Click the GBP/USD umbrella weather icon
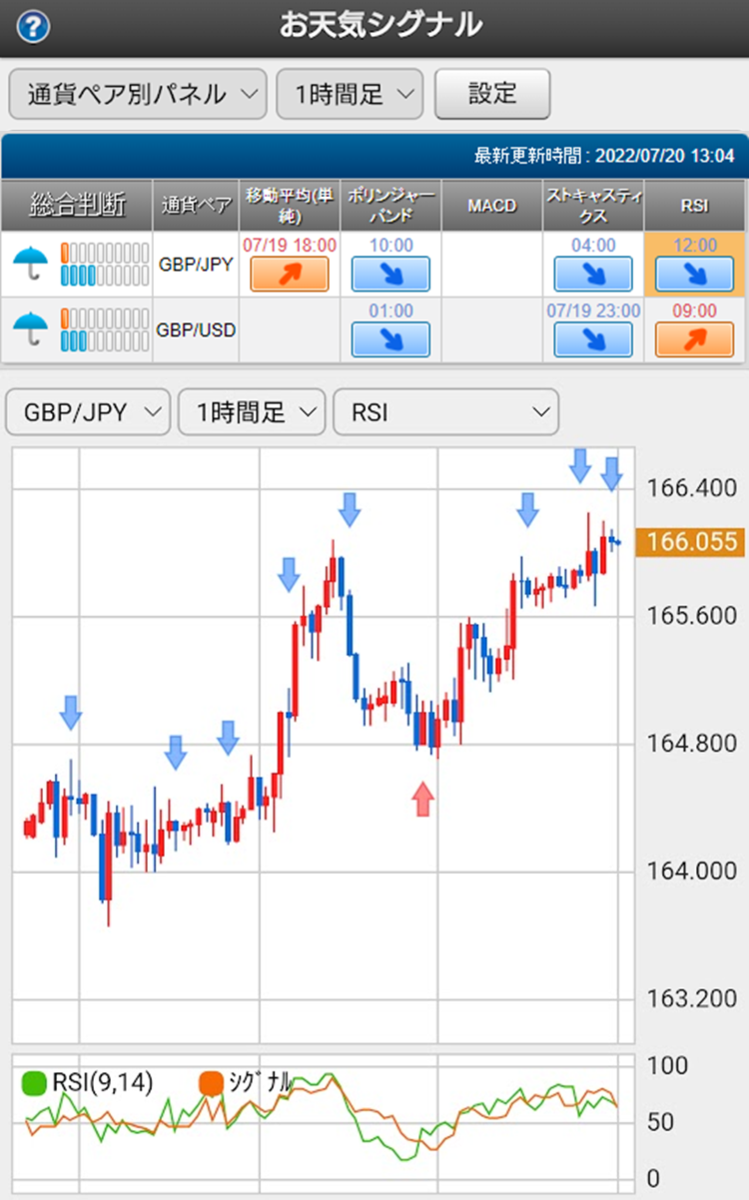 pos(31,330)
